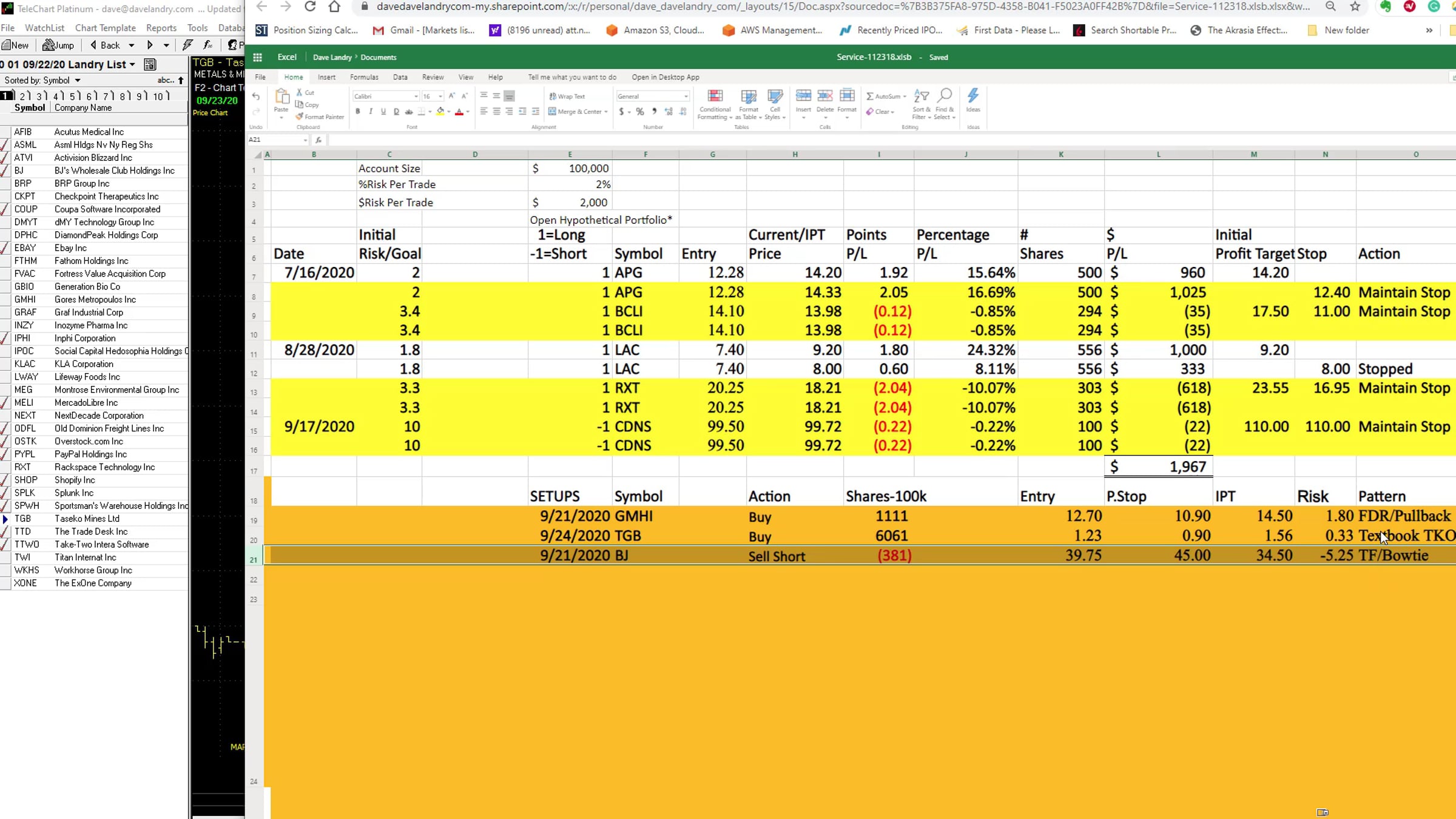Screen dimensions: 1456x819
Task: Open the Excel File tab
Action: click(x=260, y=77)
